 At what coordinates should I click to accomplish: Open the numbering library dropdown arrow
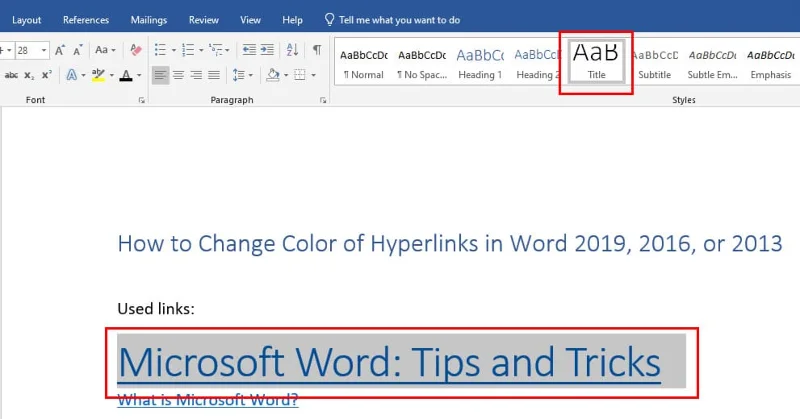pos(201,51)
